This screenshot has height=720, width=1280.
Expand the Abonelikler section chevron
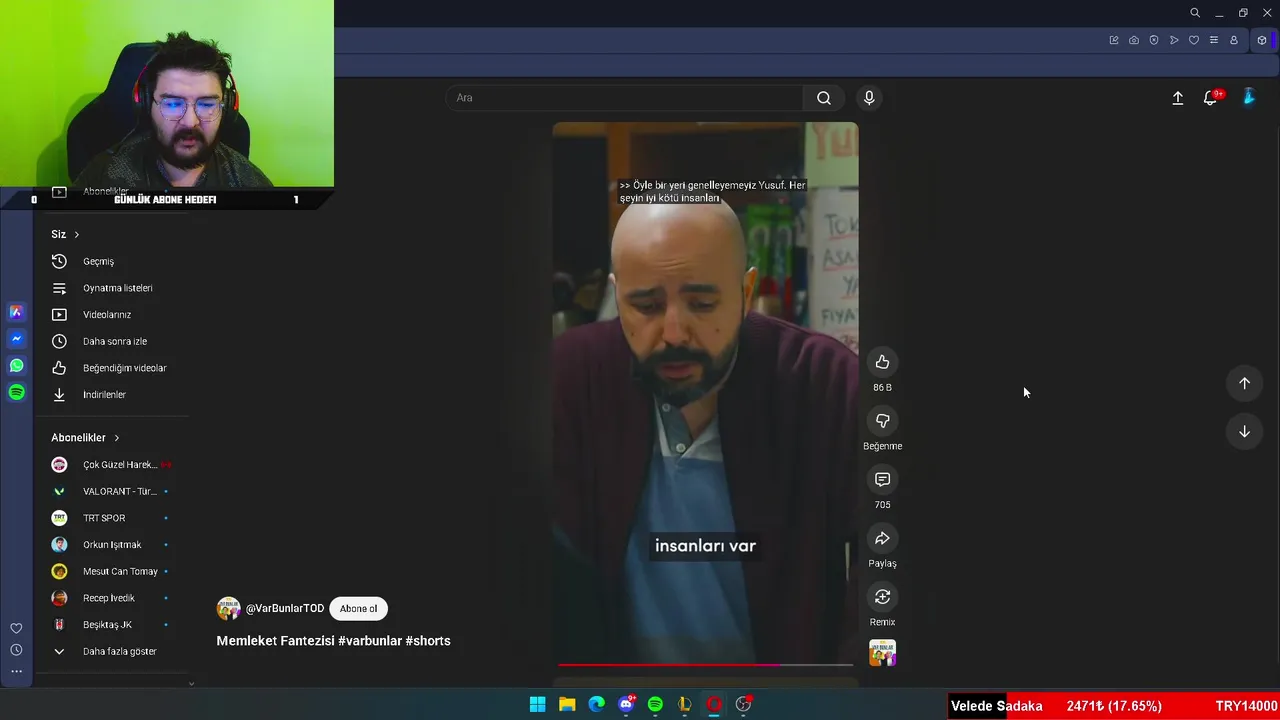(x=116, y=438)
